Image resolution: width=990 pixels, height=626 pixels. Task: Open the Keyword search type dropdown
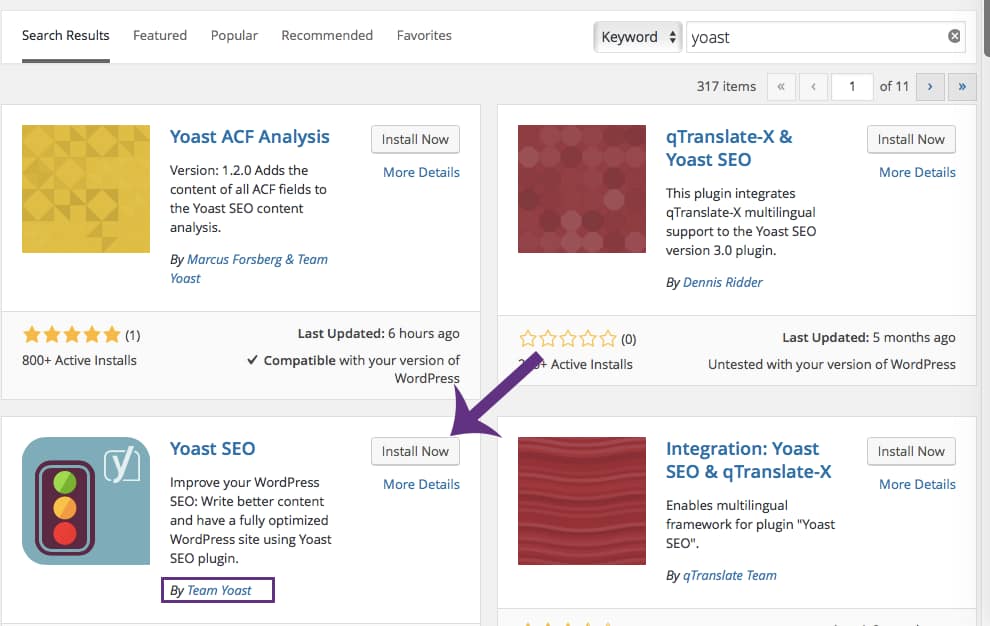[x=638, y=37]
